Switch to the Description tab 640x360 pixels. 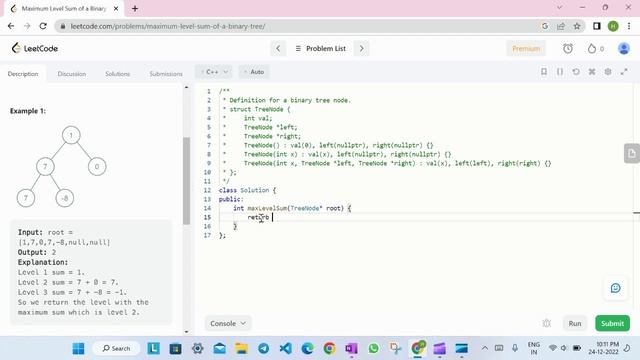point(23,74)
